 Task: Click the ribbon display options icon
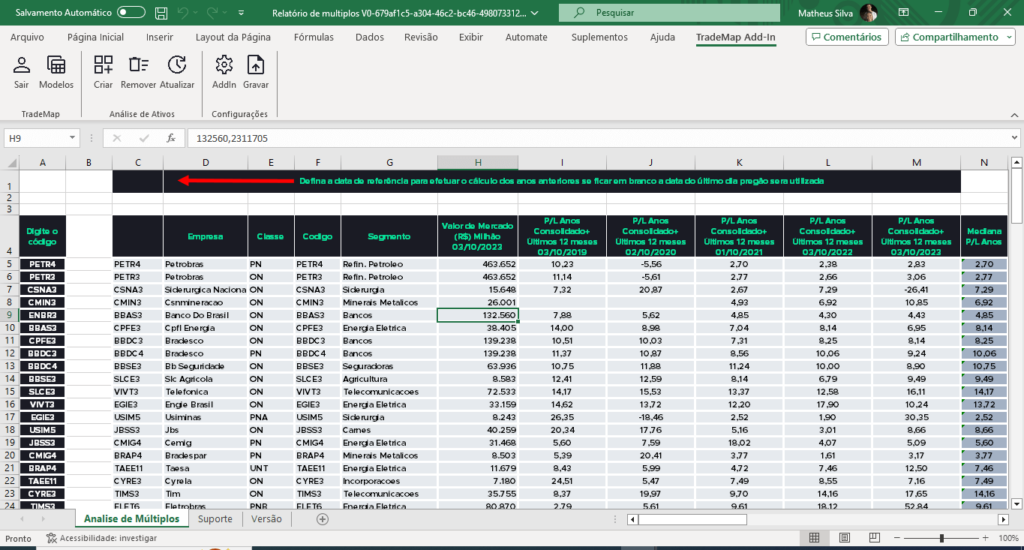coord(904,12)
